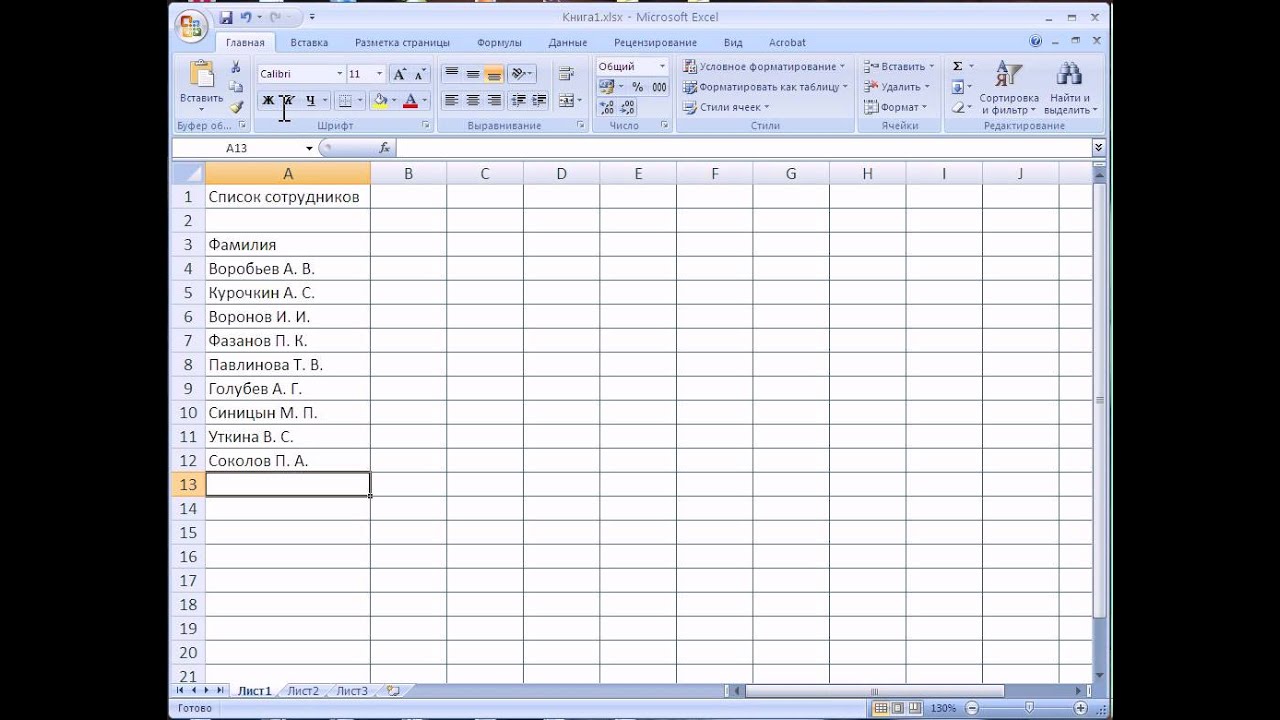This screenshot has width=1280, height=720.
Task: Apply red font color A
Action: (410, 101)
